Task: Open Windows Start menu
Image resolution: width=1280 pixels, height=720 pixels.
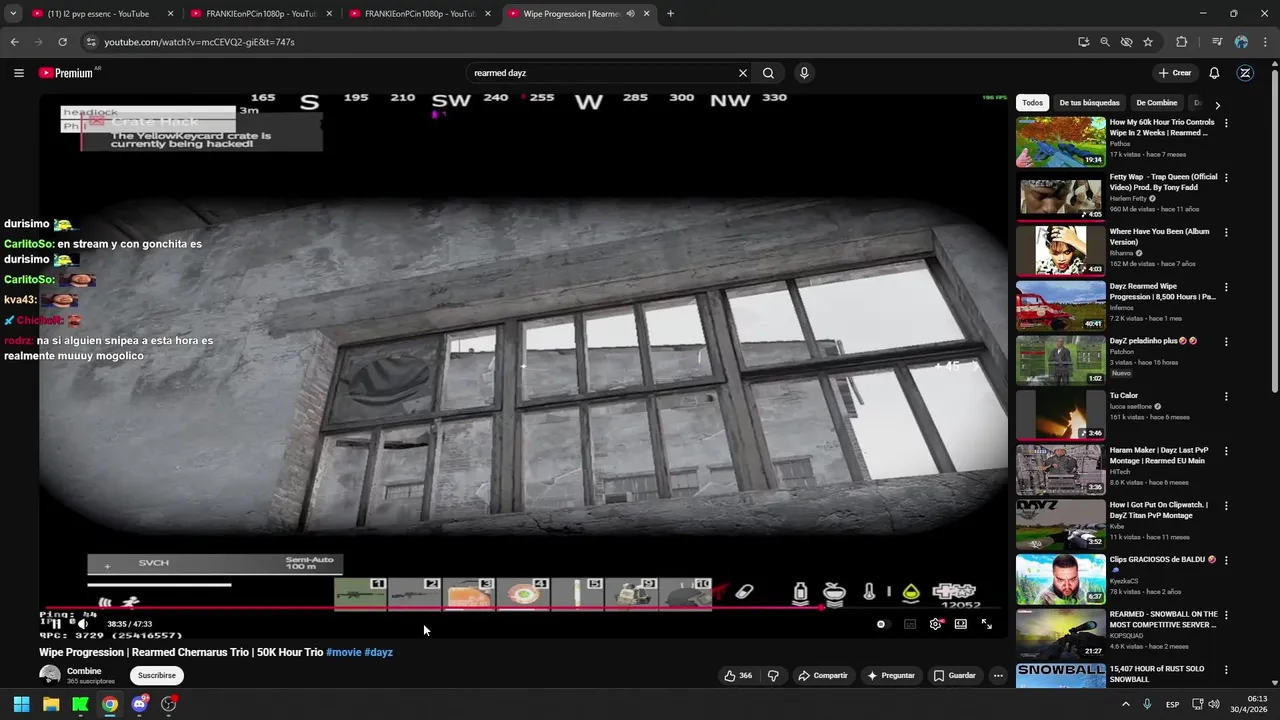Action: point(21,704)
